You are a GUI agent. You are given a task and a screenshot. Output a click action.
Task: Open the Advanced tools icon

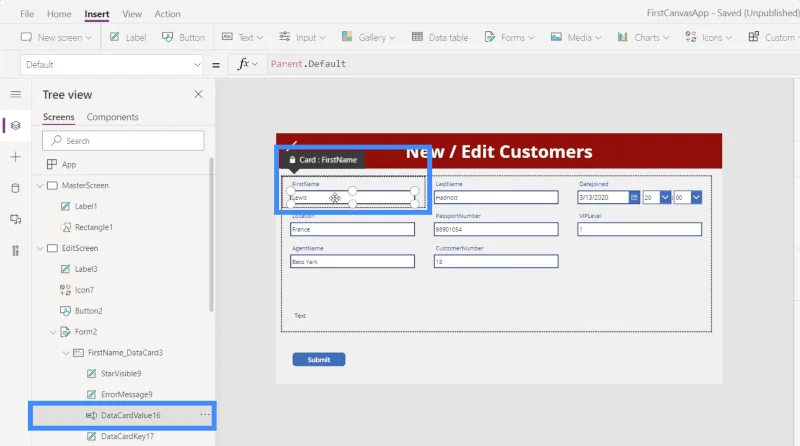(x=16, y=251)
